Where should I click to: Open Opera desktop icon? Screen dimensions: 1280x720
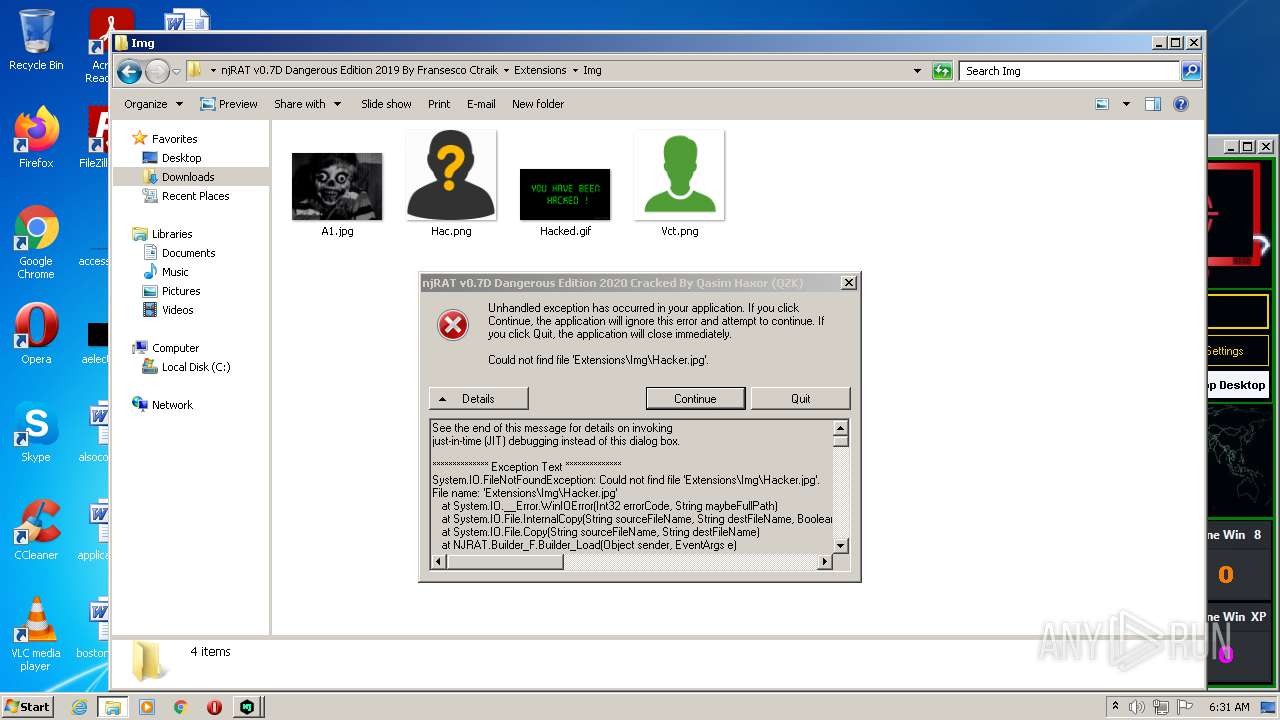tap(36, 334)
